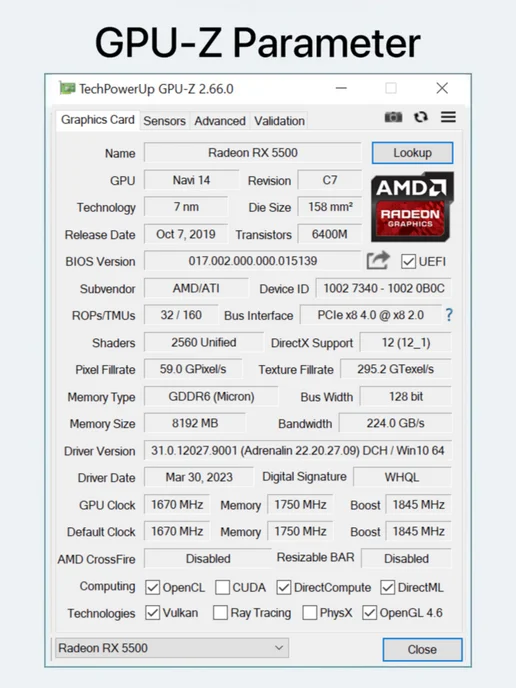Click the AMD Radeon Graphics logo
The height and width of the screenshot is (688, 516).
pos(411,207)
